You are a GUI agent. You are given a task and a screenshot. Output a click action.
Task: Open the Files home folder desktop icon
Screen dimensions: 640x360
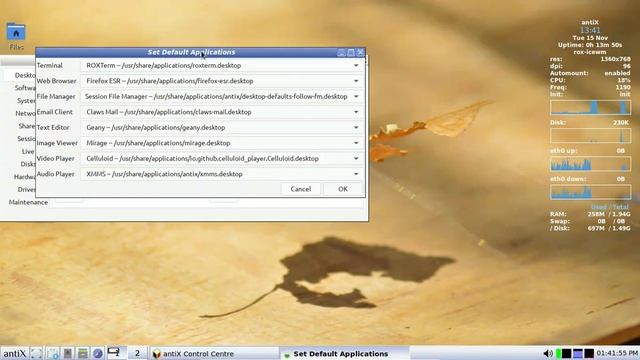click(16, 36)
